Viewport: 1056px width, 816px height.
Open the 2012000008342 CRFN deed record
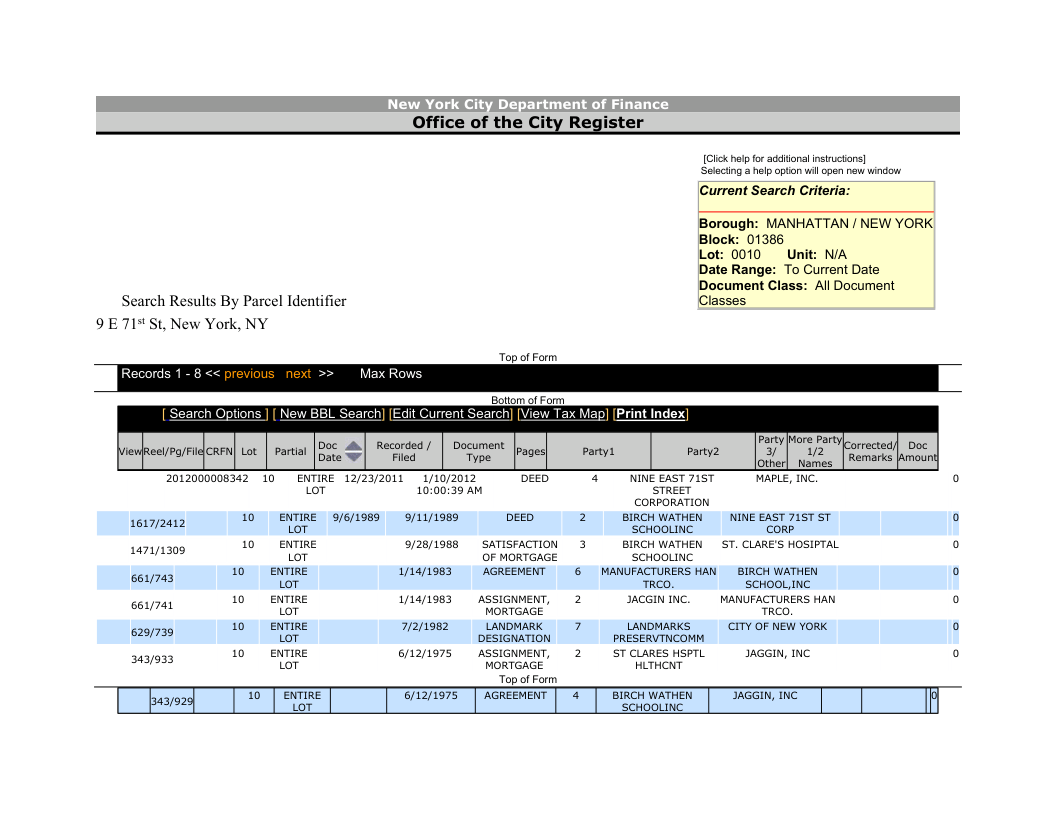tap(206, 479)
